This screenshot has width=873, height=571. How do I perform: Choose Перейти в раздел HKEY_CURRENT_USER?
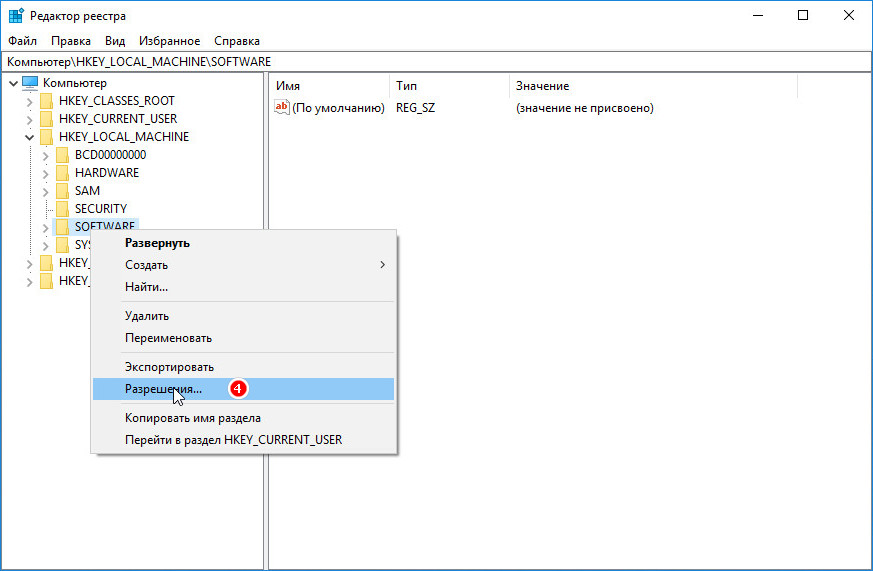coord(244,440)
